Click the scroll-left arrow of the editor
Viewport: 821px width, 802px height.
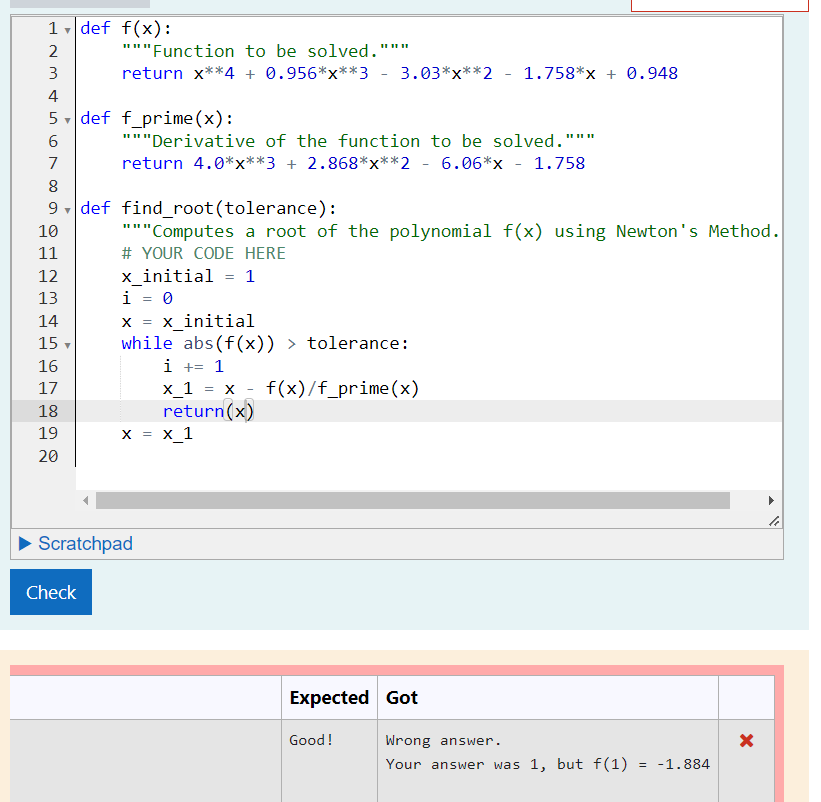[86, 500]
